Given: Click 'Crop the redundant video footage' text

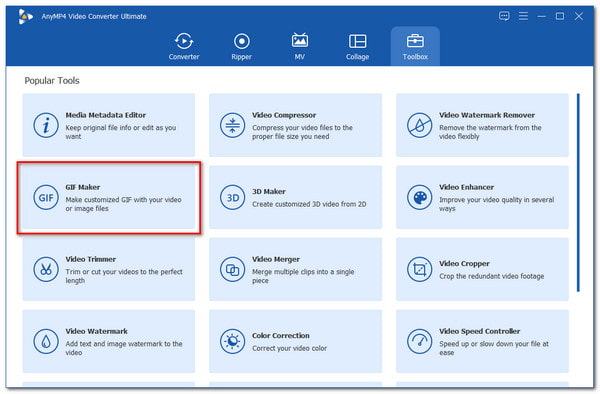Looking at the screenshot, I should click(491, 276).
